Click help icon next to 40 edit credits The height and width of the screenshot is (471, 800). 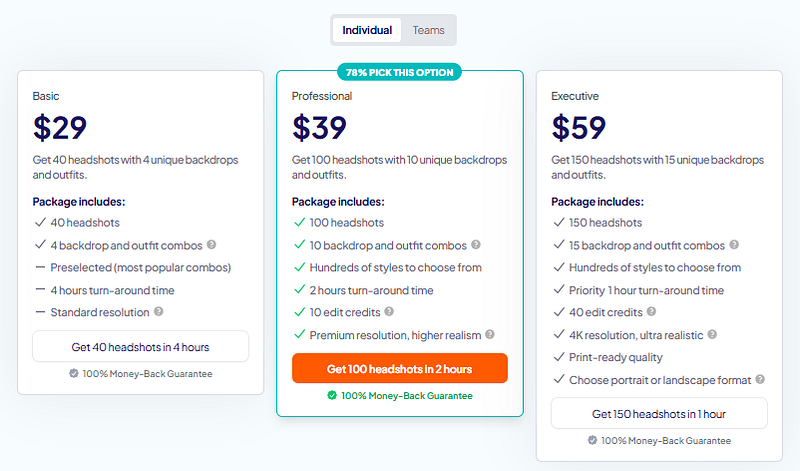click(649, 312)
